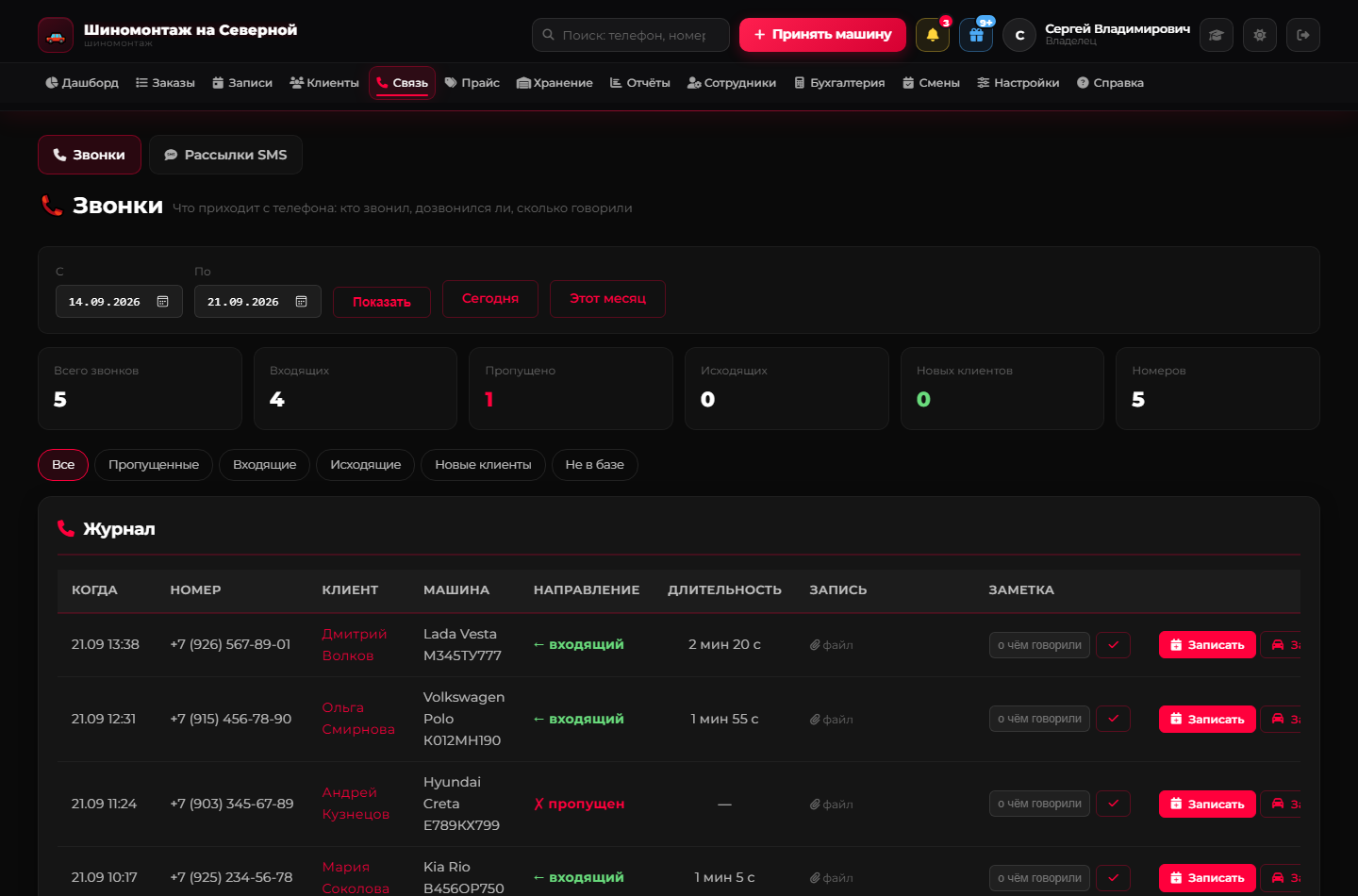Save note checkmark for 21.09 10:17 row
This screenshot has width=1358, height=896.
coord(1113,878)
